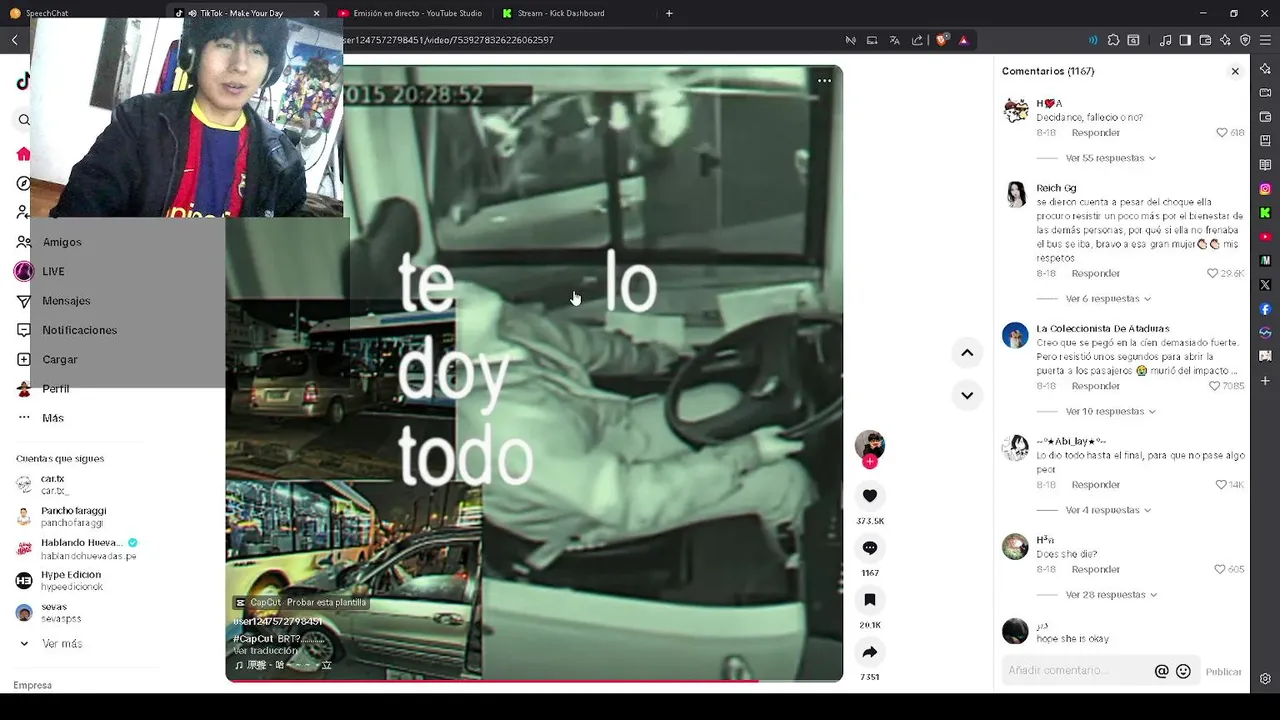Open sidebar settings gear at bottom

tap(1265, 679)
